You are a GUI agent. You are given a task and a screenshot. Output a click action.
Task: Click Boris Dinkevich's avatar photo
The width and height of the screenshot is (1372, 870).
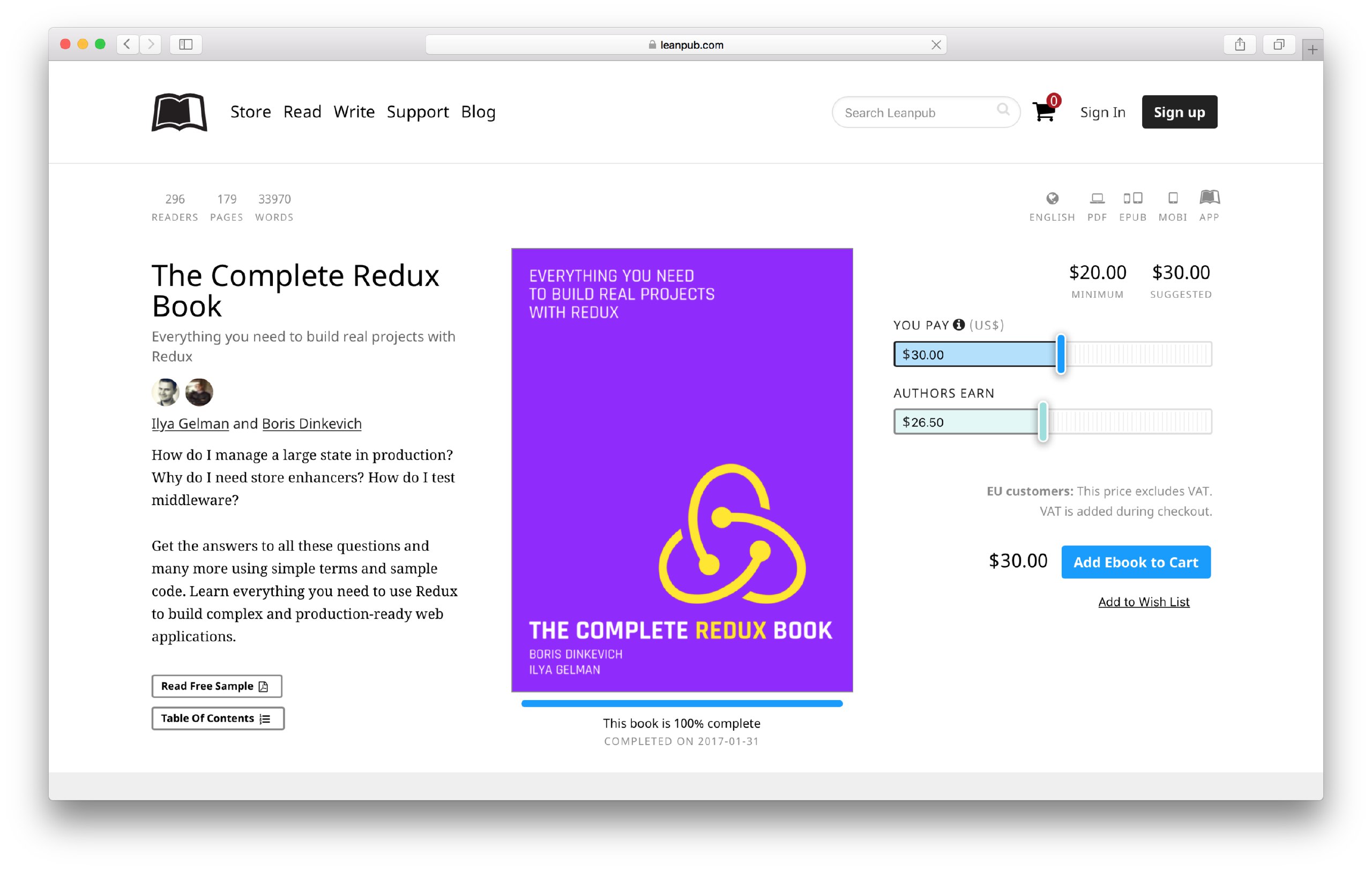199,392
